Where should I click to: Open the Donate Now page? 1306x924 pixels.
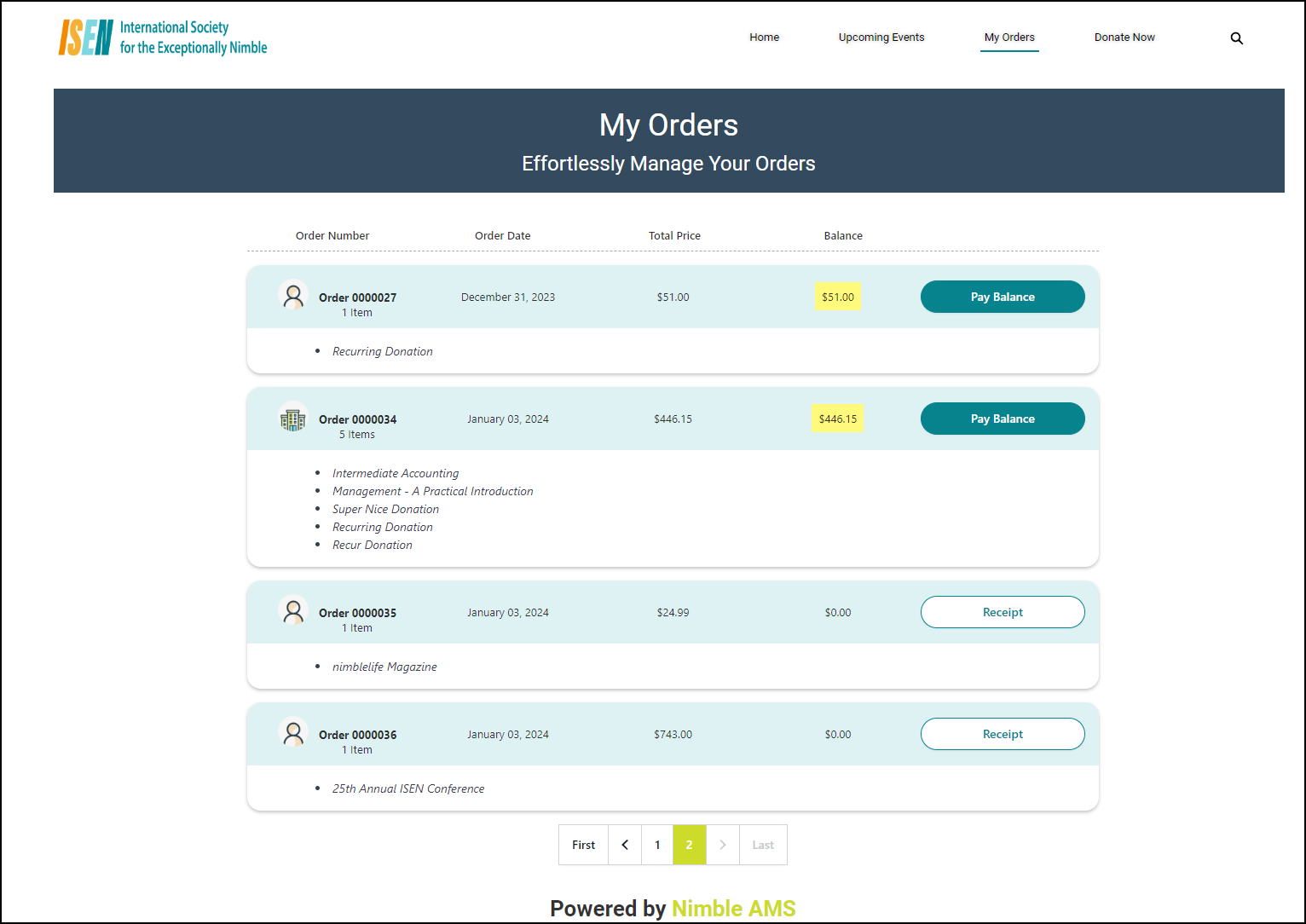coord(1124,38)
